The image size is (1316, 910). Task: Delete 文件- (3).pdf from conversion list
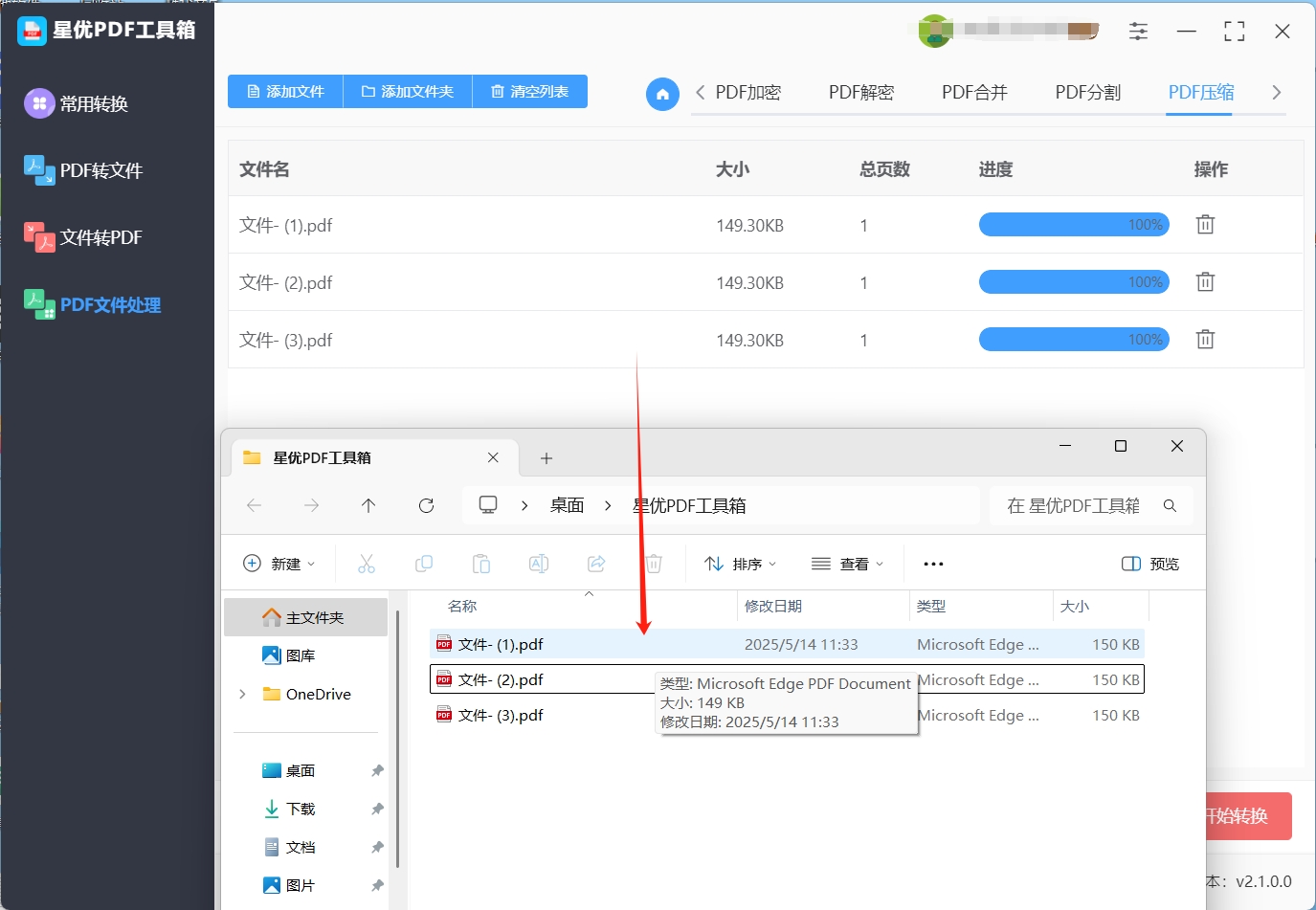[x=1205, y=340]
